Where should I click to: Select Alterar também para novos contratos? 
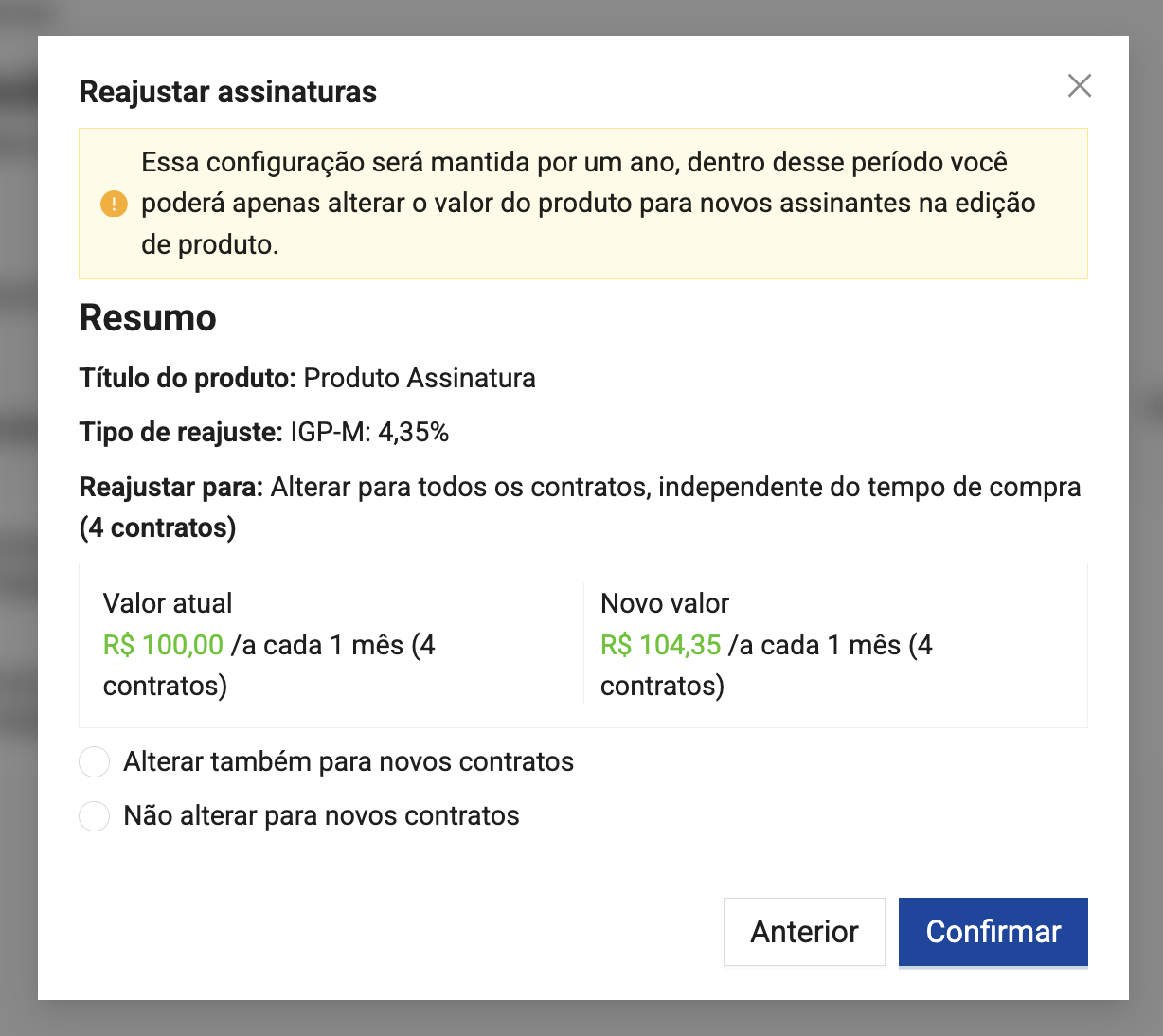point(95,762)
